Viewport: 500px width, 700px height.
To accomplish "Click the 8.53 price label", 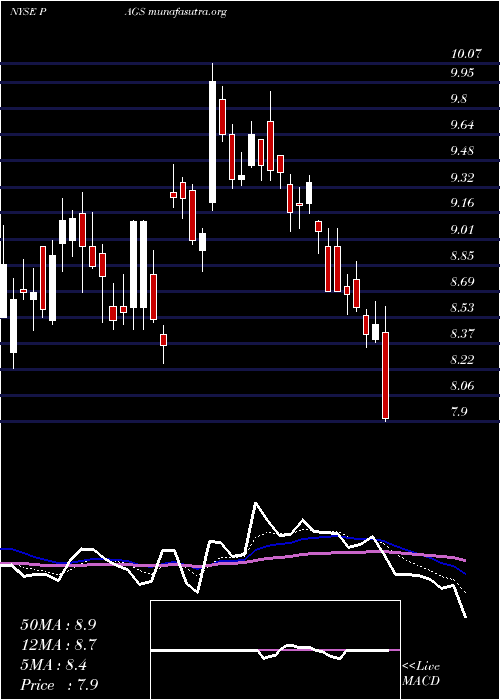I will point(462,308).
